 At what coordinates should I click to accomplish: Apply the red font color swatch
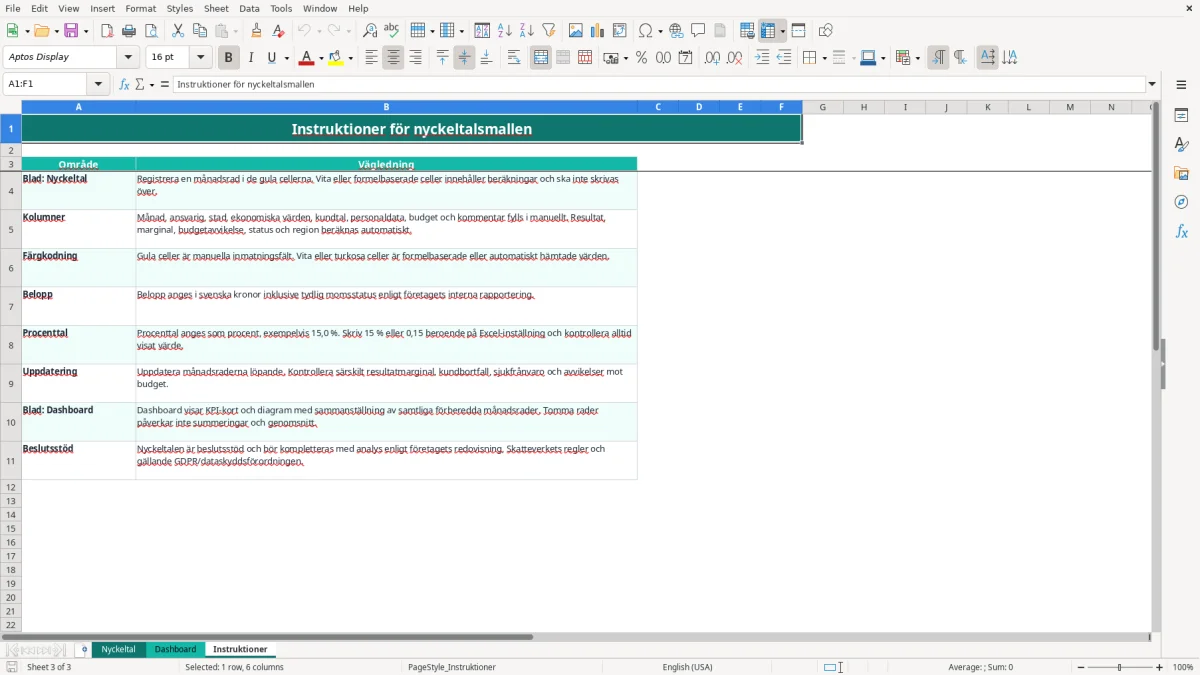point(307,58)
